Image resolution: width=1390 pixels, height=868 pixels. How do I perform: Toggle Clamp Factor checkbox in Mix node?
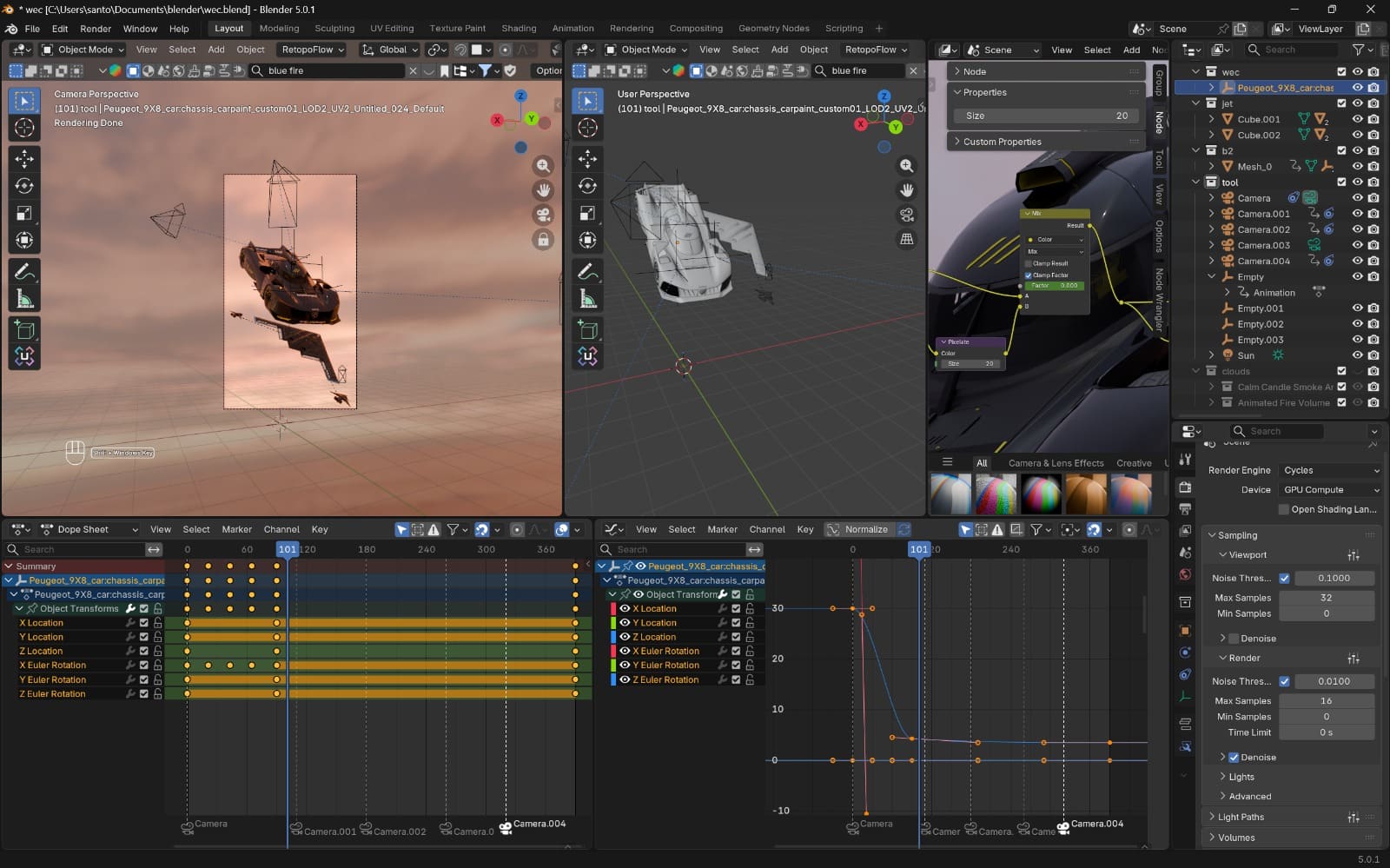[x=1029, y=275]
